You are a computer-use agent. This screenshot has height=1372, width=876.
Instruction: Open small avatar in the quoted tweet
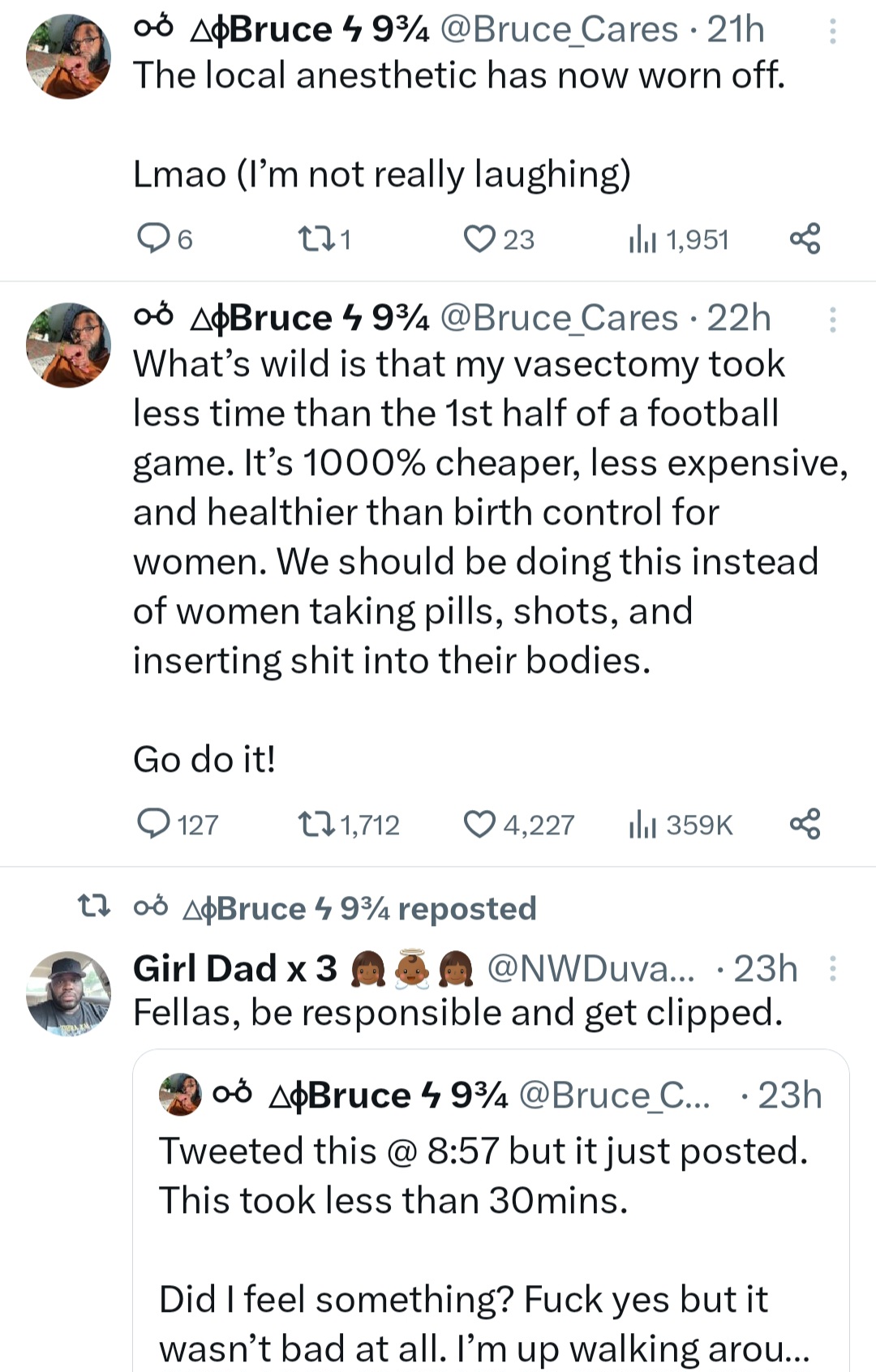pos(180,1095)
